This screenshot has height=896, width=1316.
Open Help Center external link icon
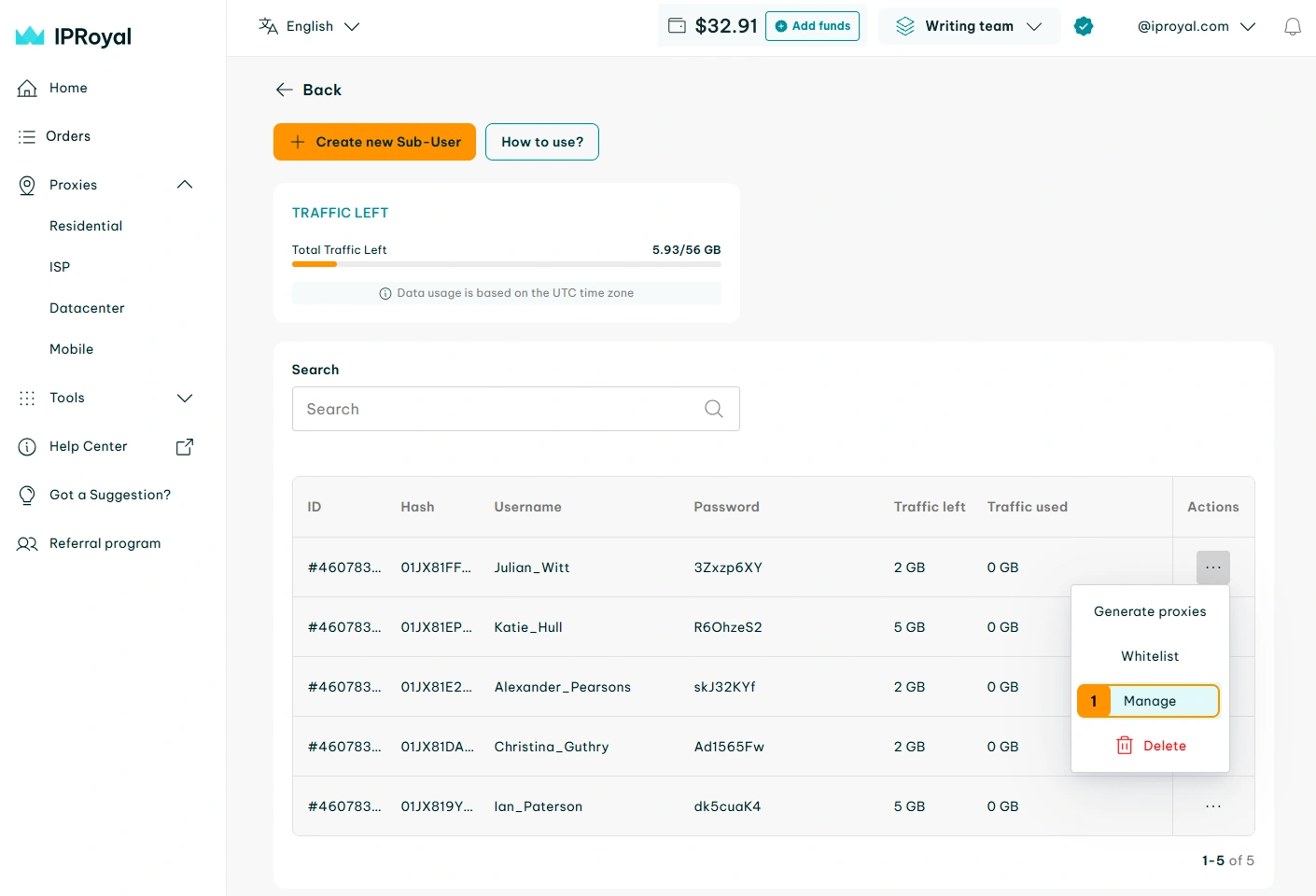(x=185, y=446)
